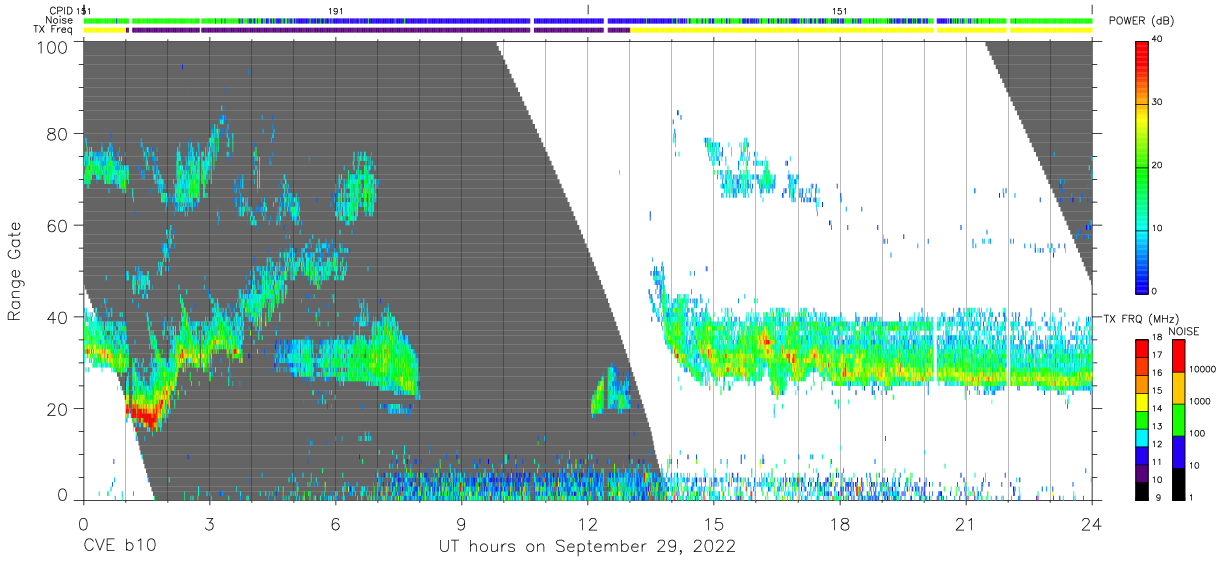Click the 21 tick label on the time axis
Image resolution: width=1228 pixels, height=567 pixels.
[x=966, y=524]
